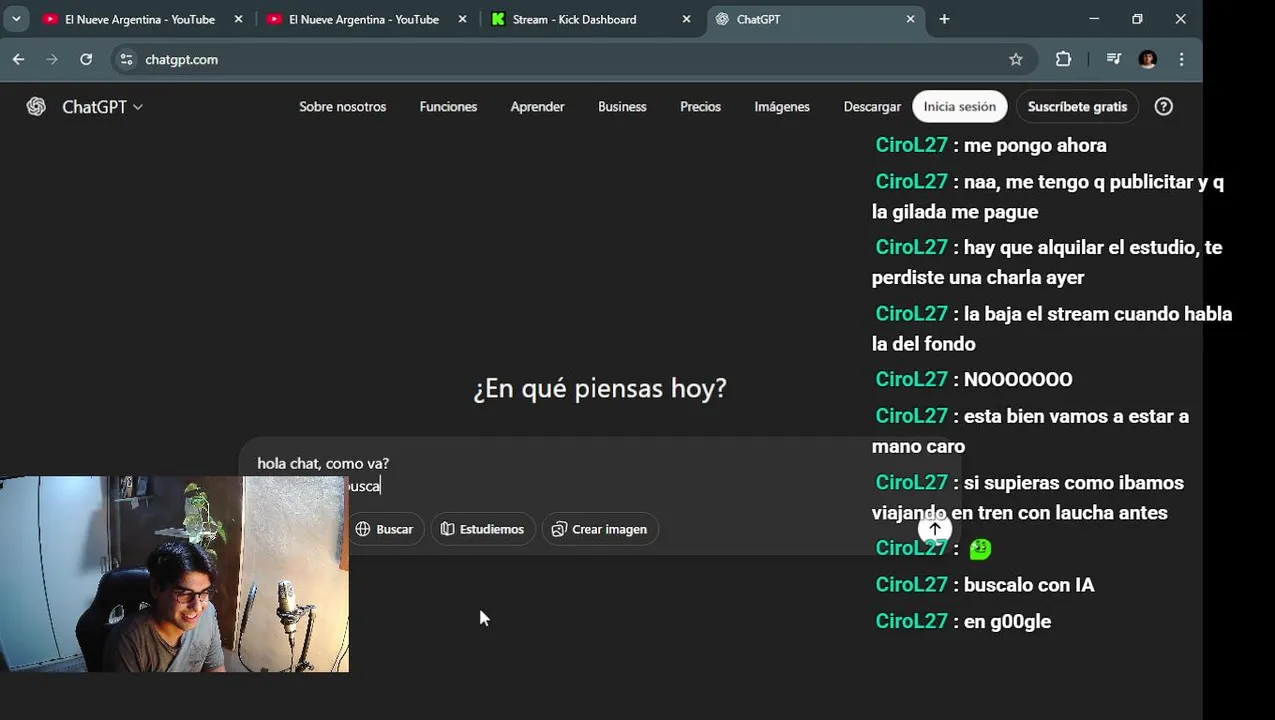Screen dimensions: 1275x720
Task: Click heading '¿En qué piensas hoy?'
Action: [x=600, y=388]
